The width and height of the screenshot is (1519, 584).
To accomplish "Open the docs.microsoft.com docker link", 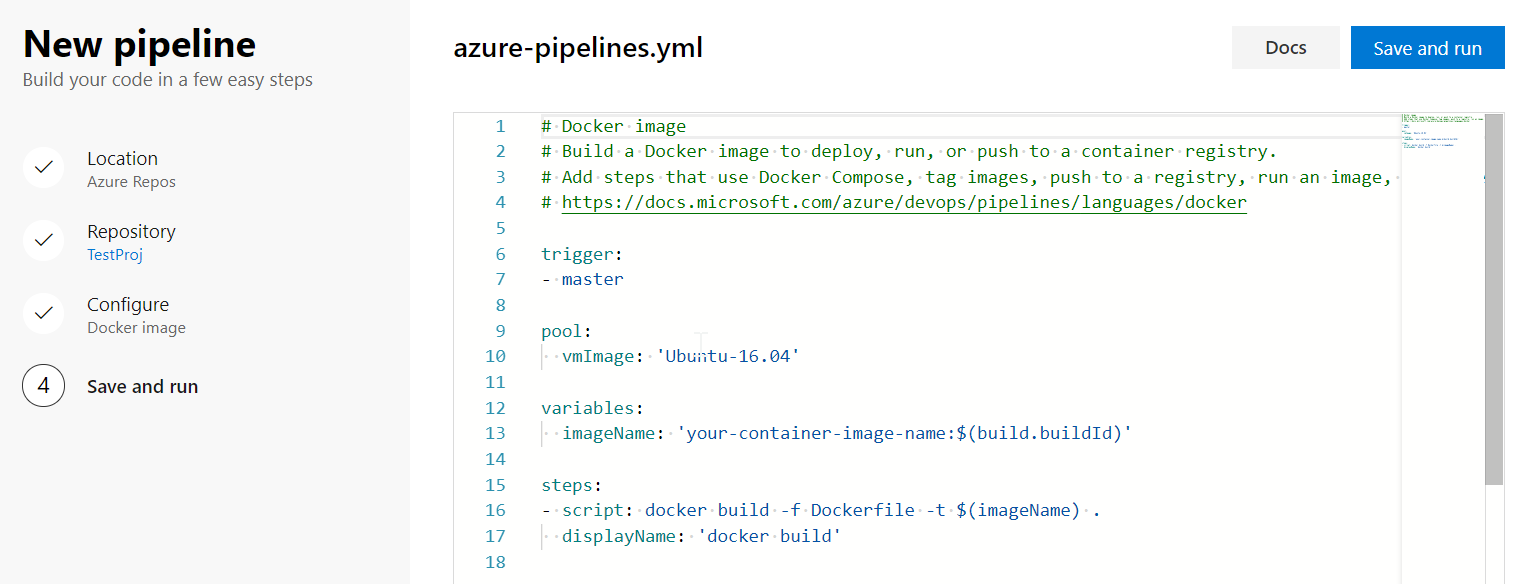I will [904, 203].
